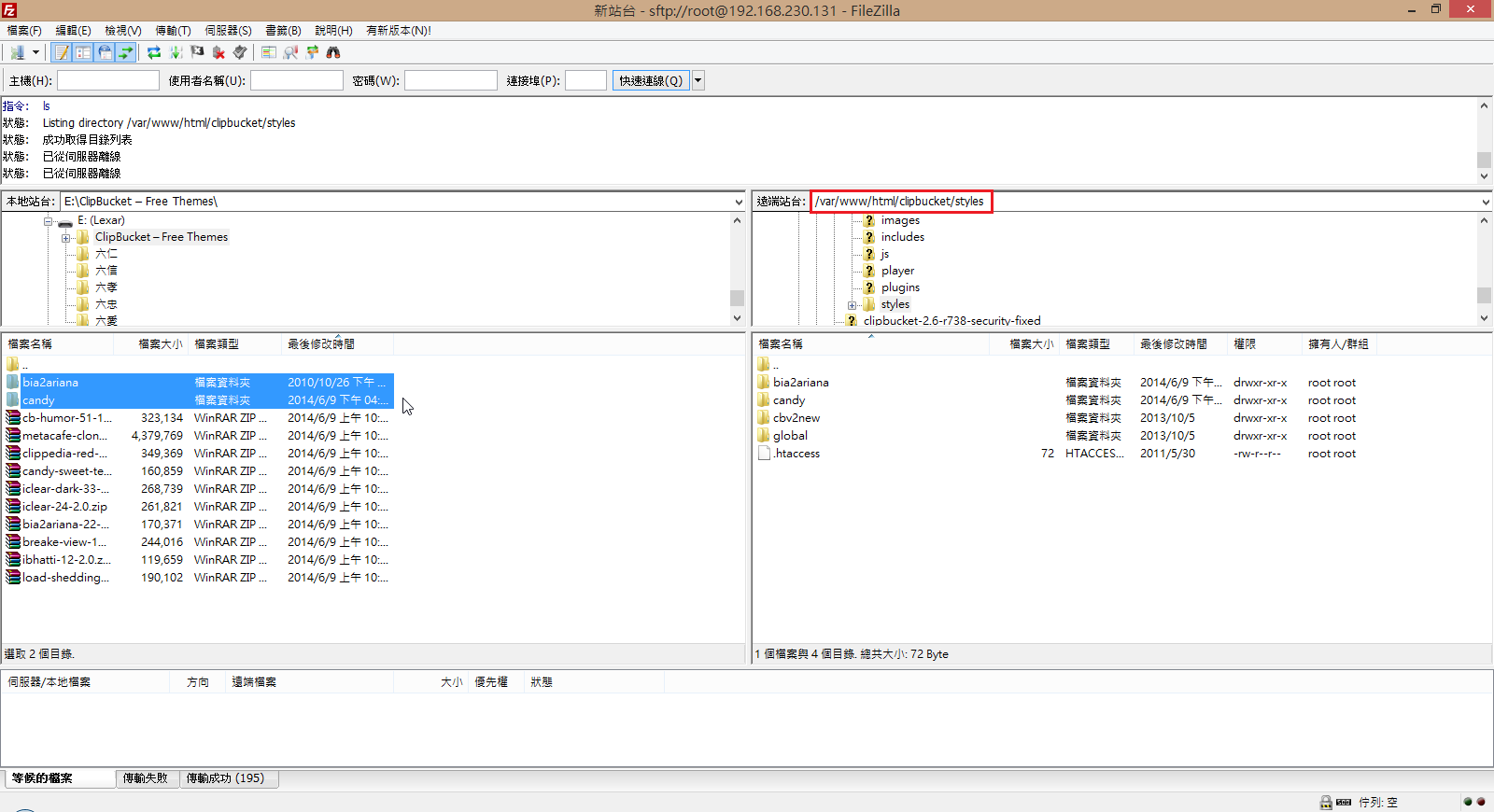The height and width of the screenshot is (812, 1494).
Task: Switch to the 傳輸成功 (195) tab
Action: click(x=228, y=778)
